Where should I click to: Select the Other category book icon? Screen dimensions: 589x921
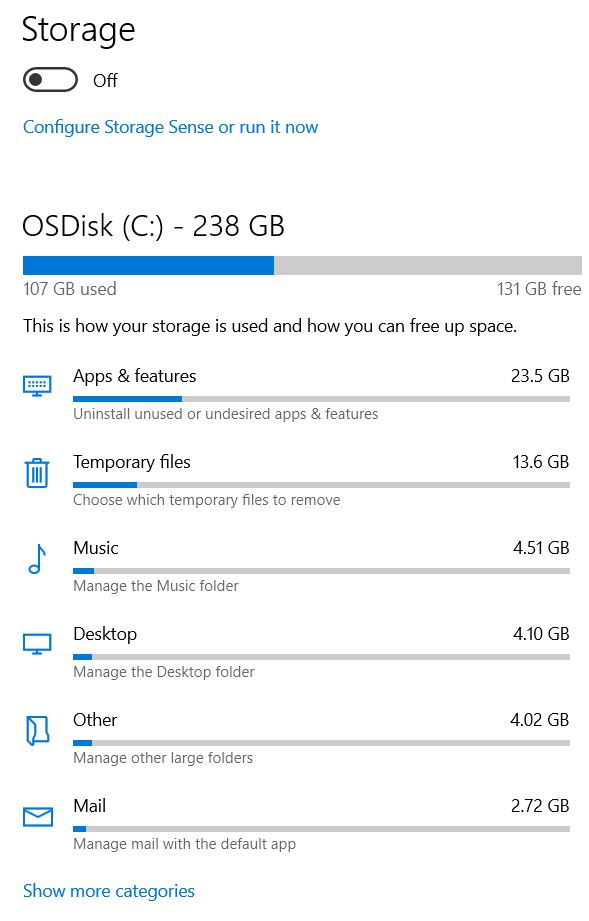(37, 729)
